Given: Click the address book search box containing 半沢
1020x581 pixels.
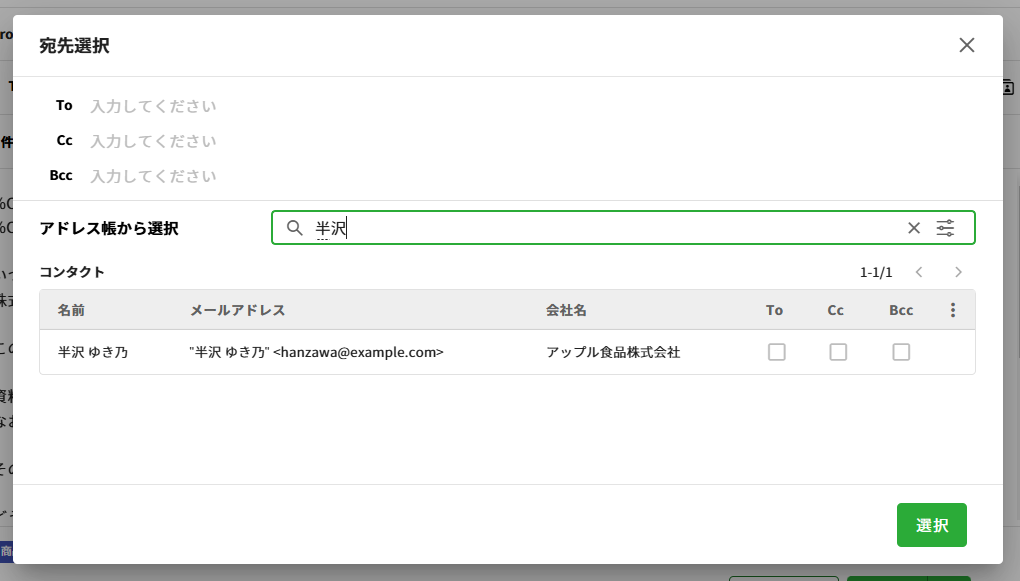Looking at the screenshot, I should tap(600, 228).
